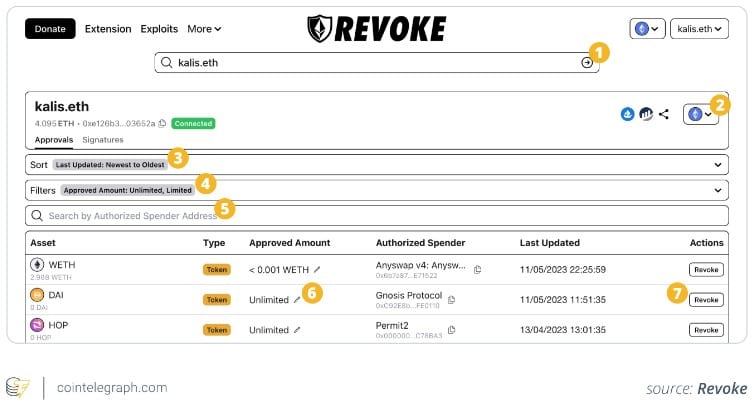Click the Authorized Spender column header

[420, 243]
